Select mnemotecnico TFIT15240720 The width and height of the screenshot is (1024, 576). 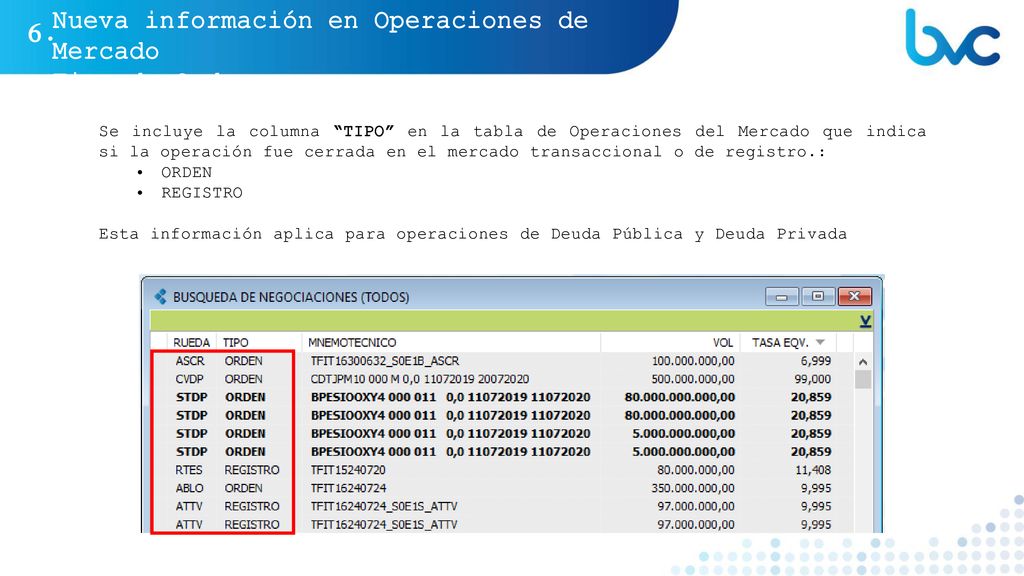click(x=348, y=470)
